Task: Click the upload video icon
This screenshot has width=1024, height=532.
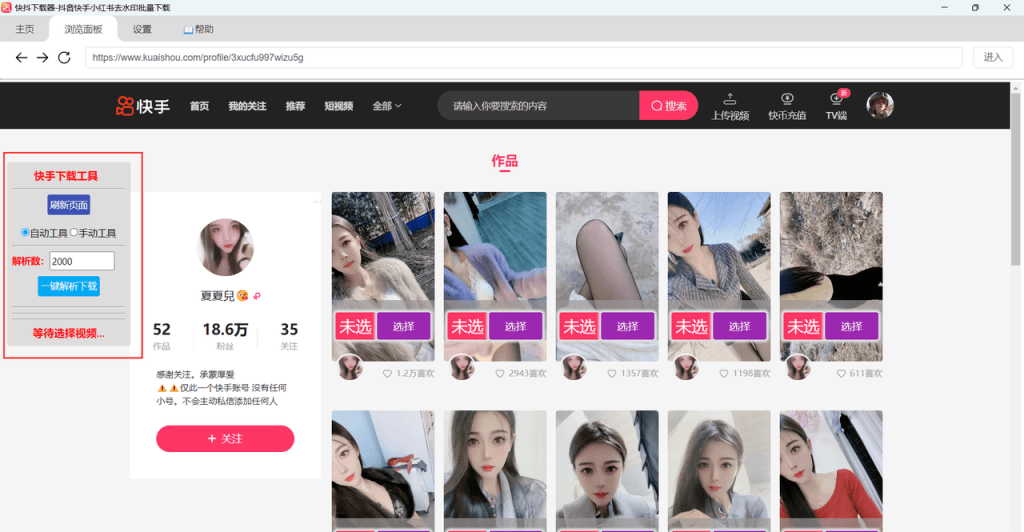Action: pos(730,99)
